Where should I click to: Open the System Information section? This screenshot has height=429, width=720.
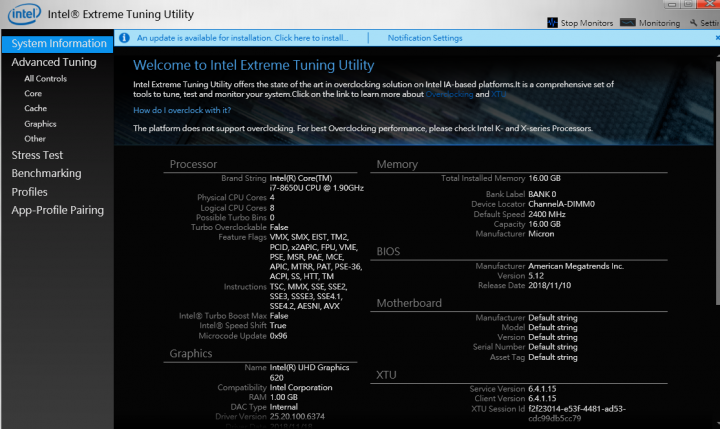(x=57, y=44)
